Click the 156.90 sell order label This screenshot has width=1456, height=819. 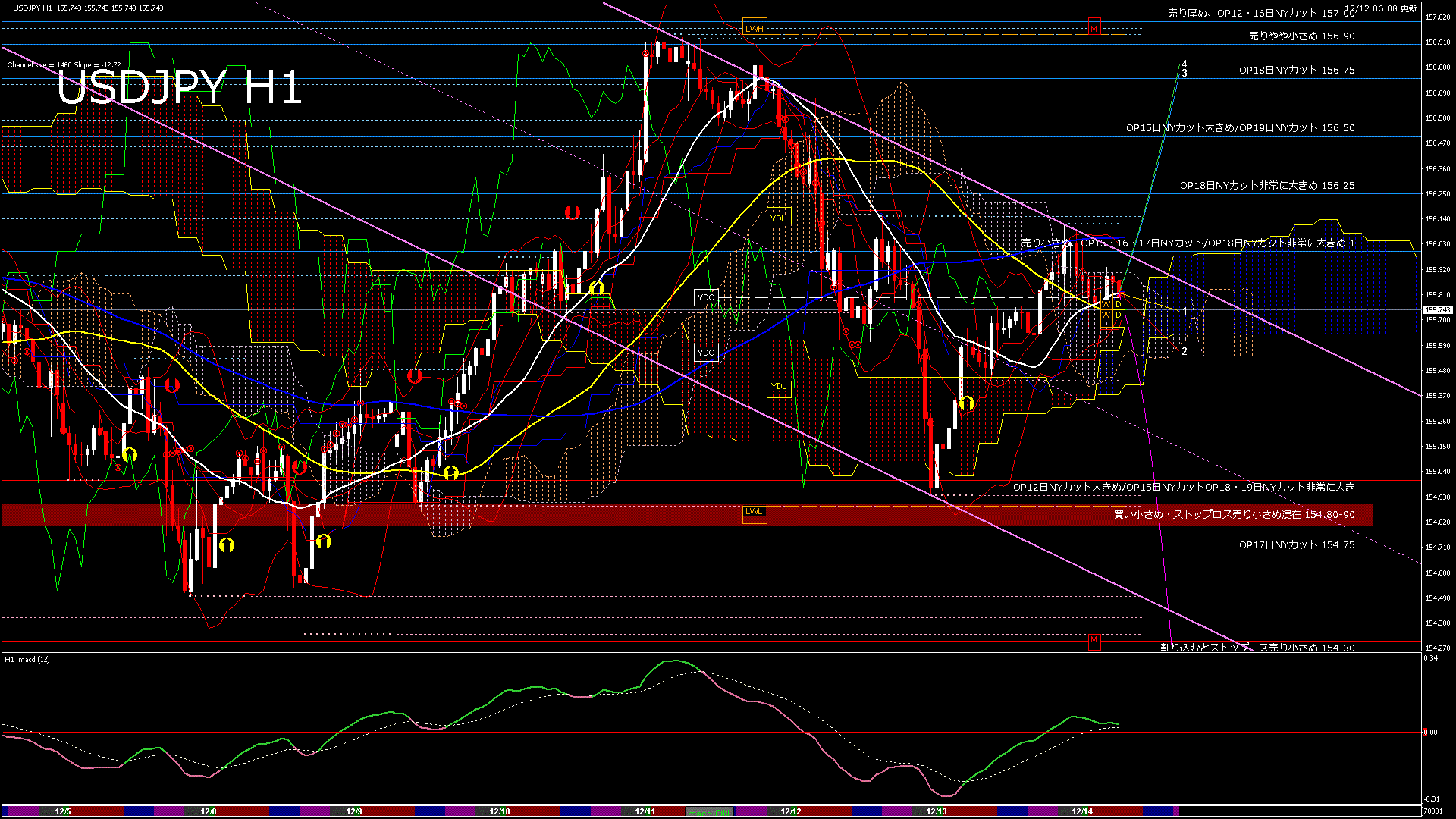click(1301, 36)
